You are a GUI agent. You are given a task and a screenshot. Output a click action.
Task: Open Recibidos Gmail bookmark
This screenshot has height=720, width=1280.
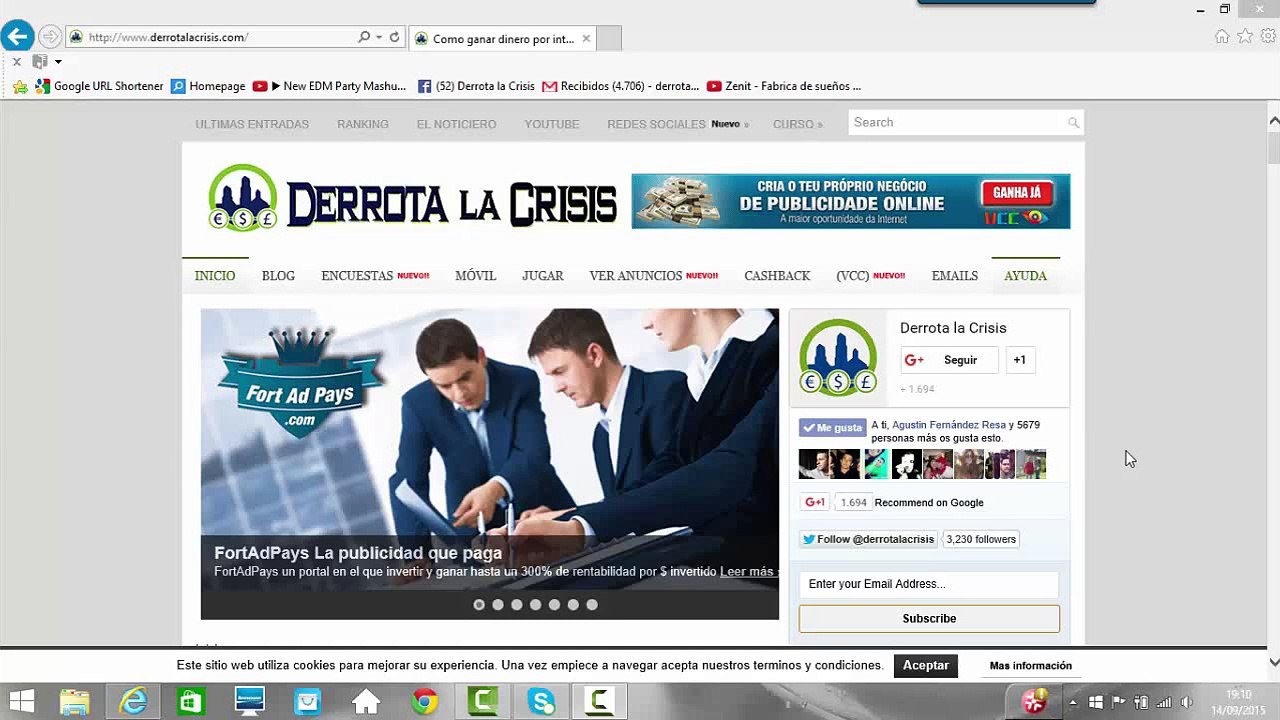[621, 86]
